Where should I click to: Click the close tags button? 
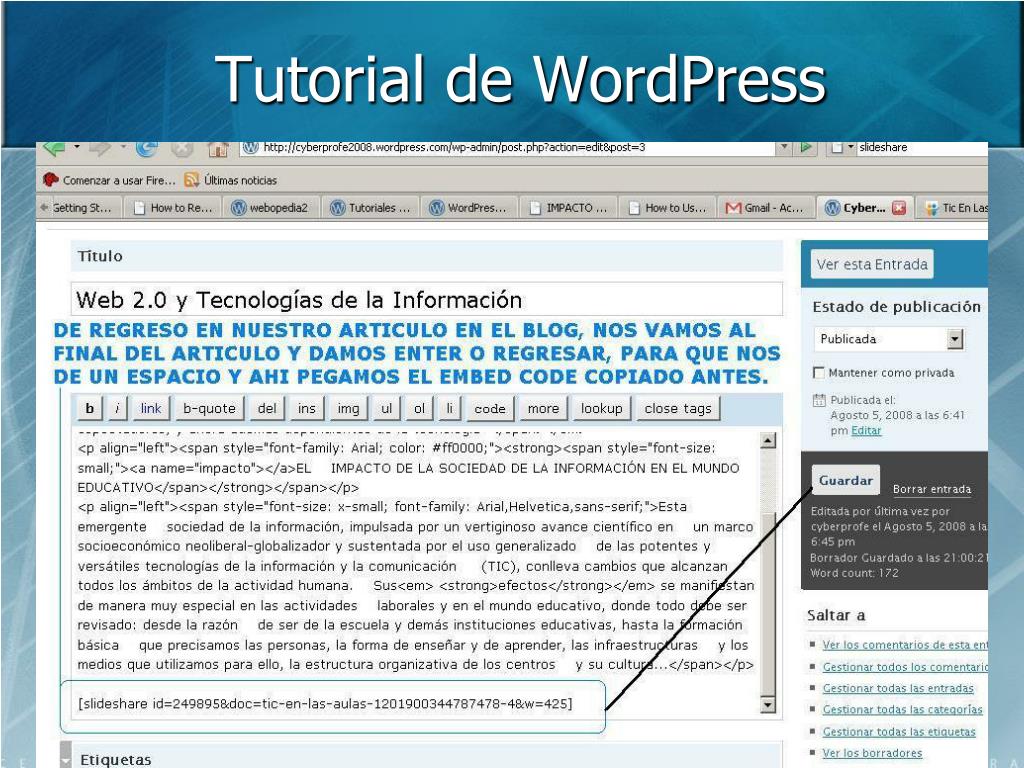678,408
